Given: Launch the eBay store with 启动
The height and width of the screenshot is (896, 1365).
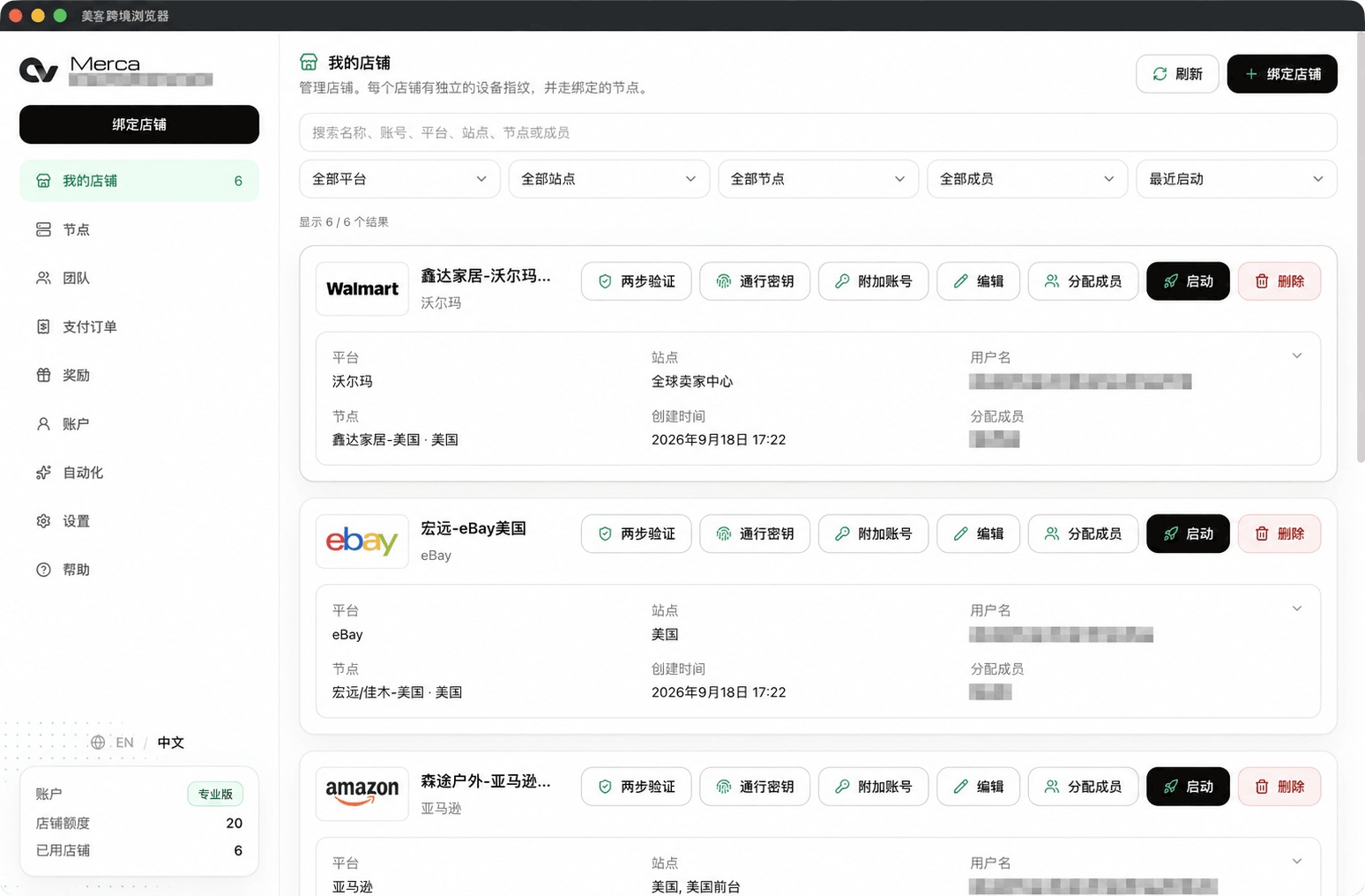Looking at the screenshot, I should (x=1188, y=534).
